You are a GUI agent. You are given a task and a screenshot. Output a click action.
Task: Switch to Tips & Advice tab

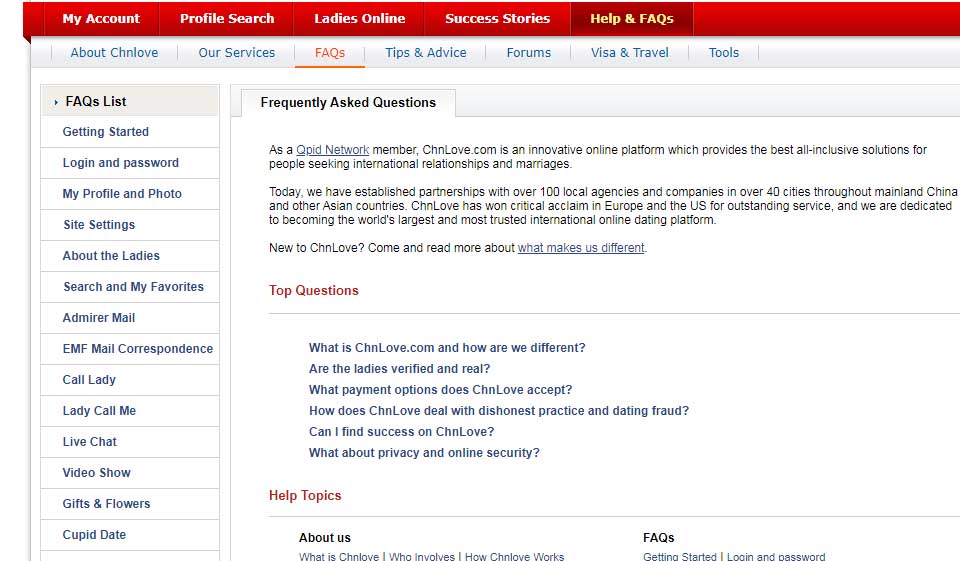tap(425, 53)
